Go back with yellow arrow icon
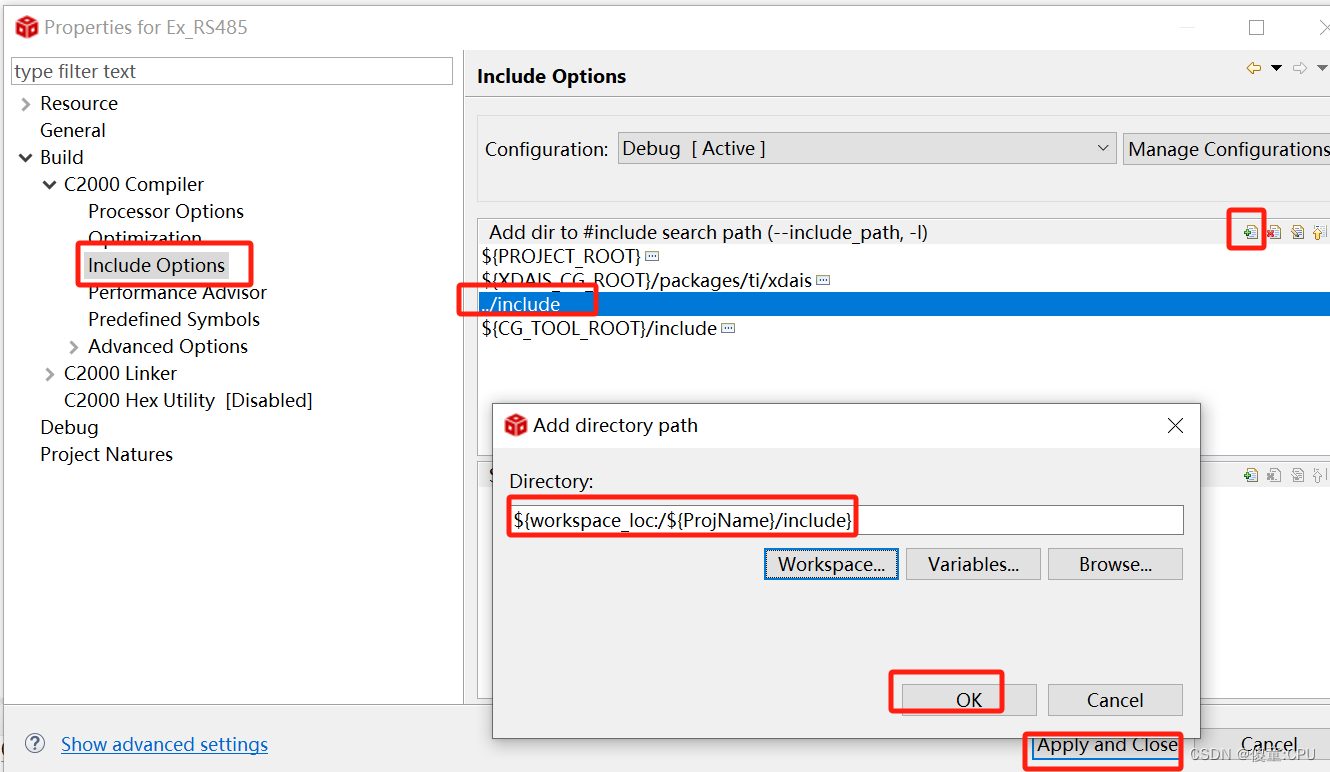Viewport: 1330px width, 772px height. pos(1254,68)
